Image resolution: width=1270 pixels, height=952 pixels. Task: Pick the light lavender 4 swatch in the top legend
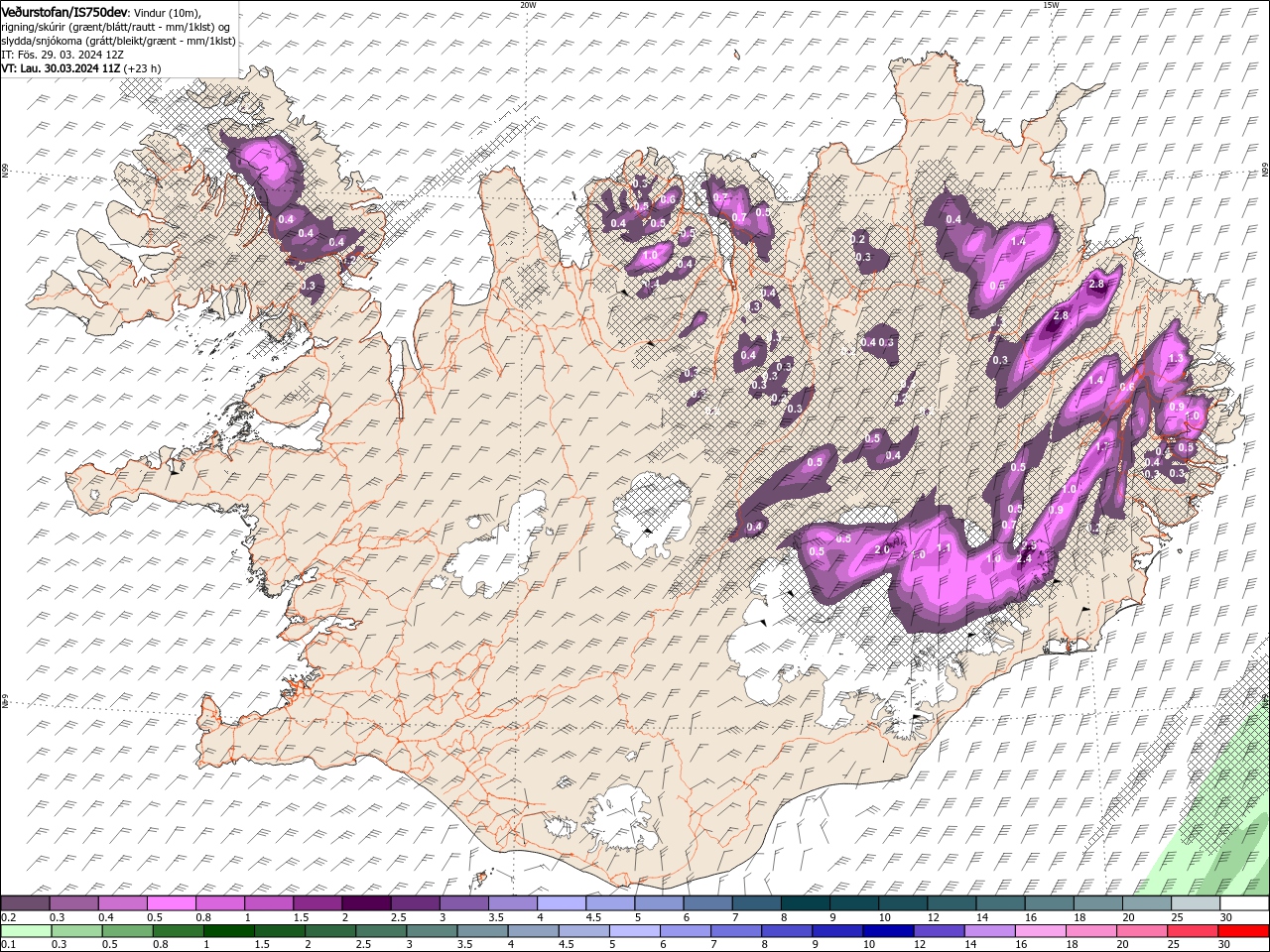point(561,903)
